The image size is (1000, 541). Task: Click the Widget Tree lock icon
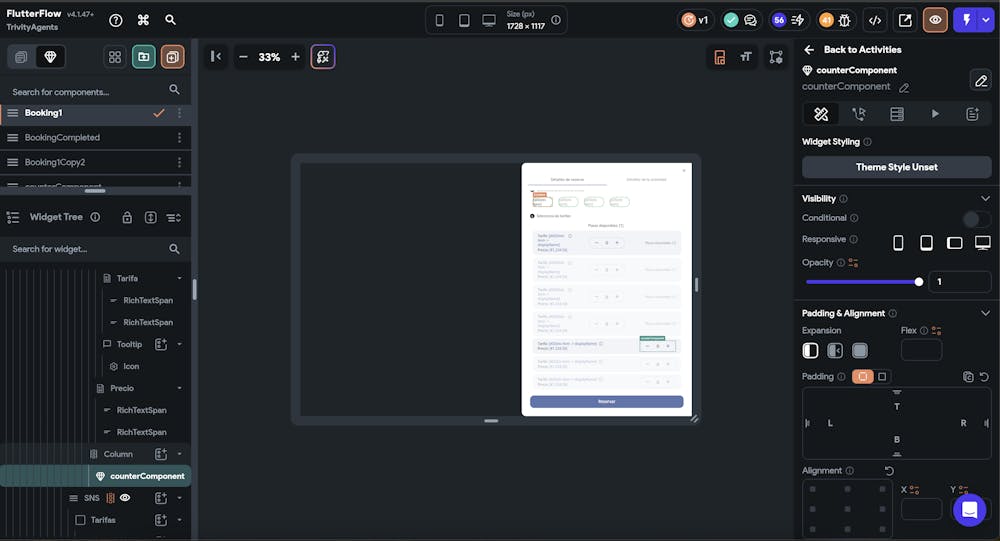tap(127, 218)
